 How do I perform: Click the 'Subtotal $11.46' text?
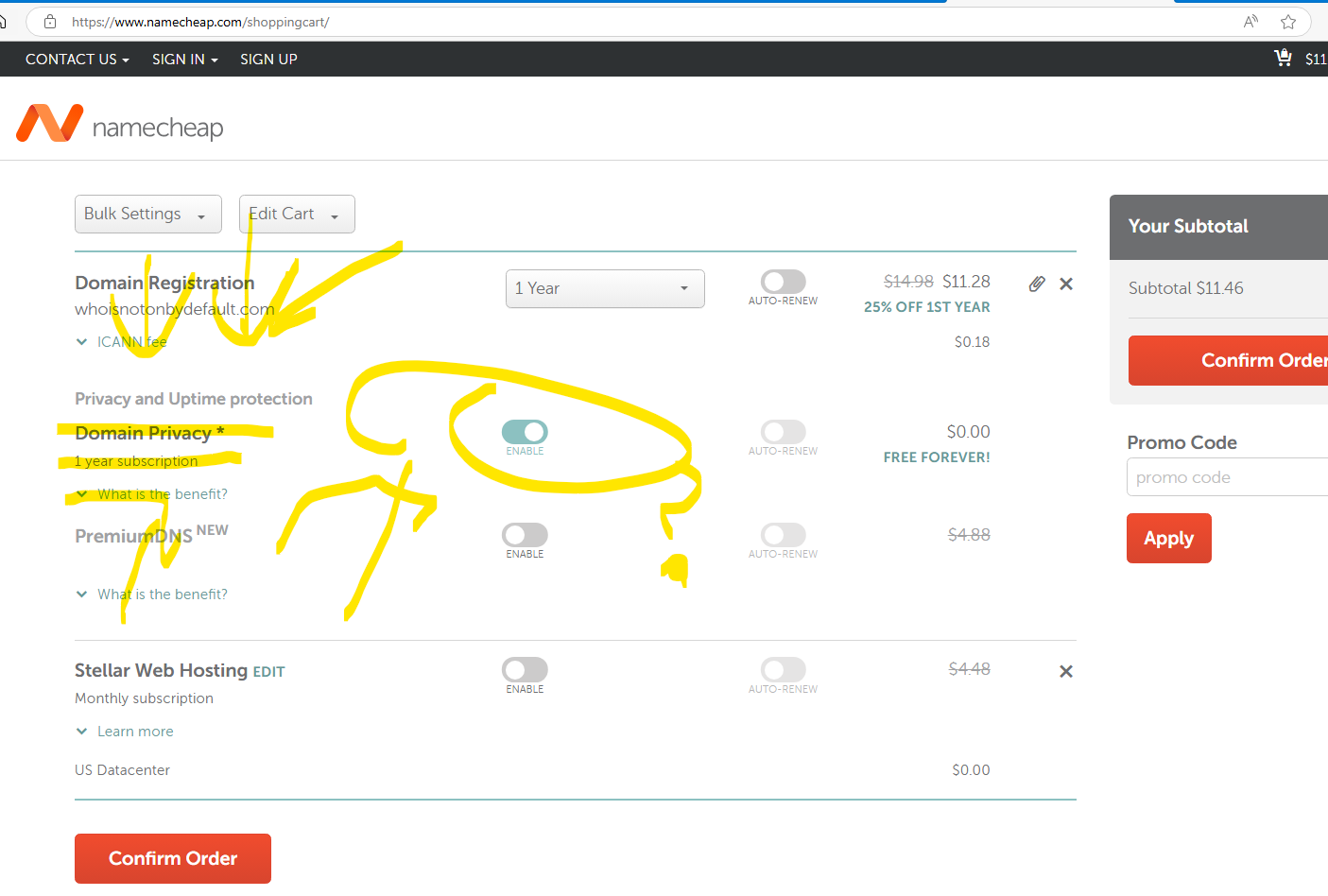click(1186, 288)
